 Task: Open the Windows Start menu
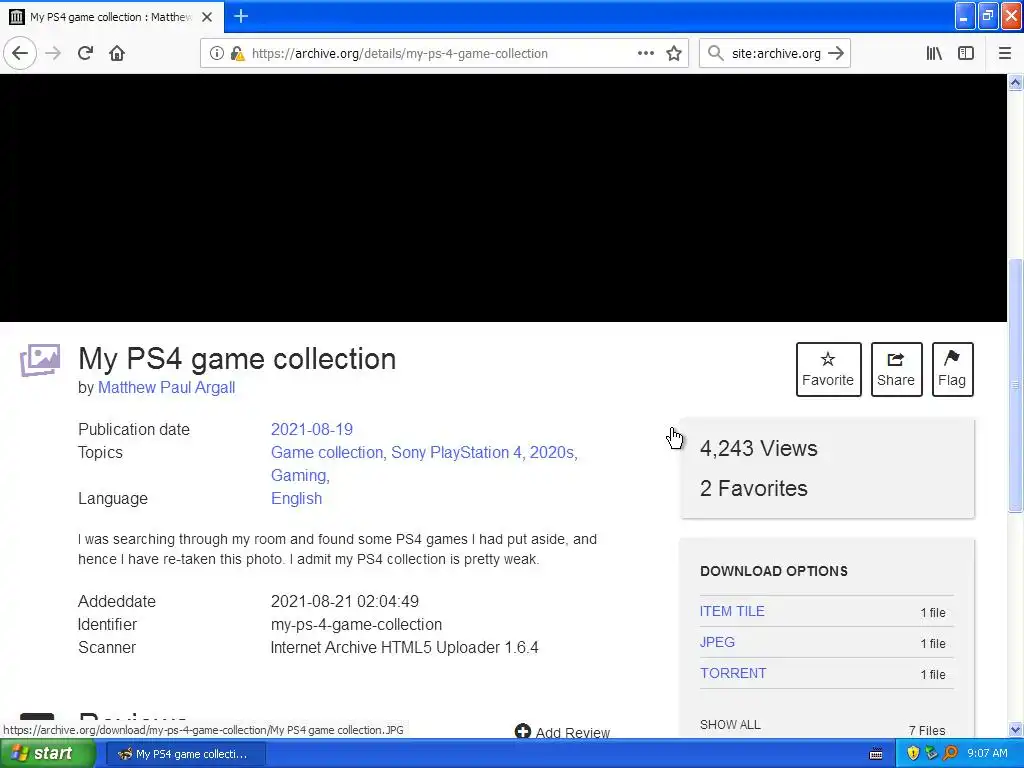coord(48,754)
